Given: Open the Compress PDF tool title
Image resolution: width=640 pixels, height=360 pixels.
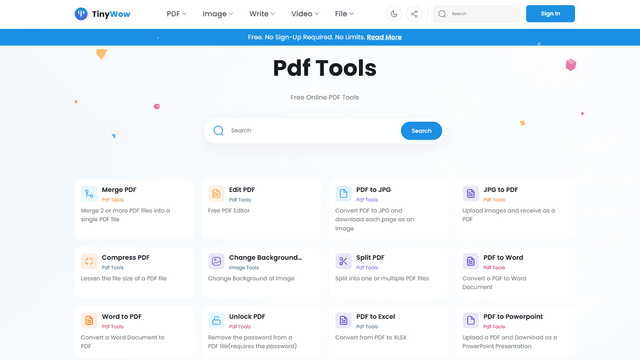Looking at the screenshot, I should [x=126, y=258].
